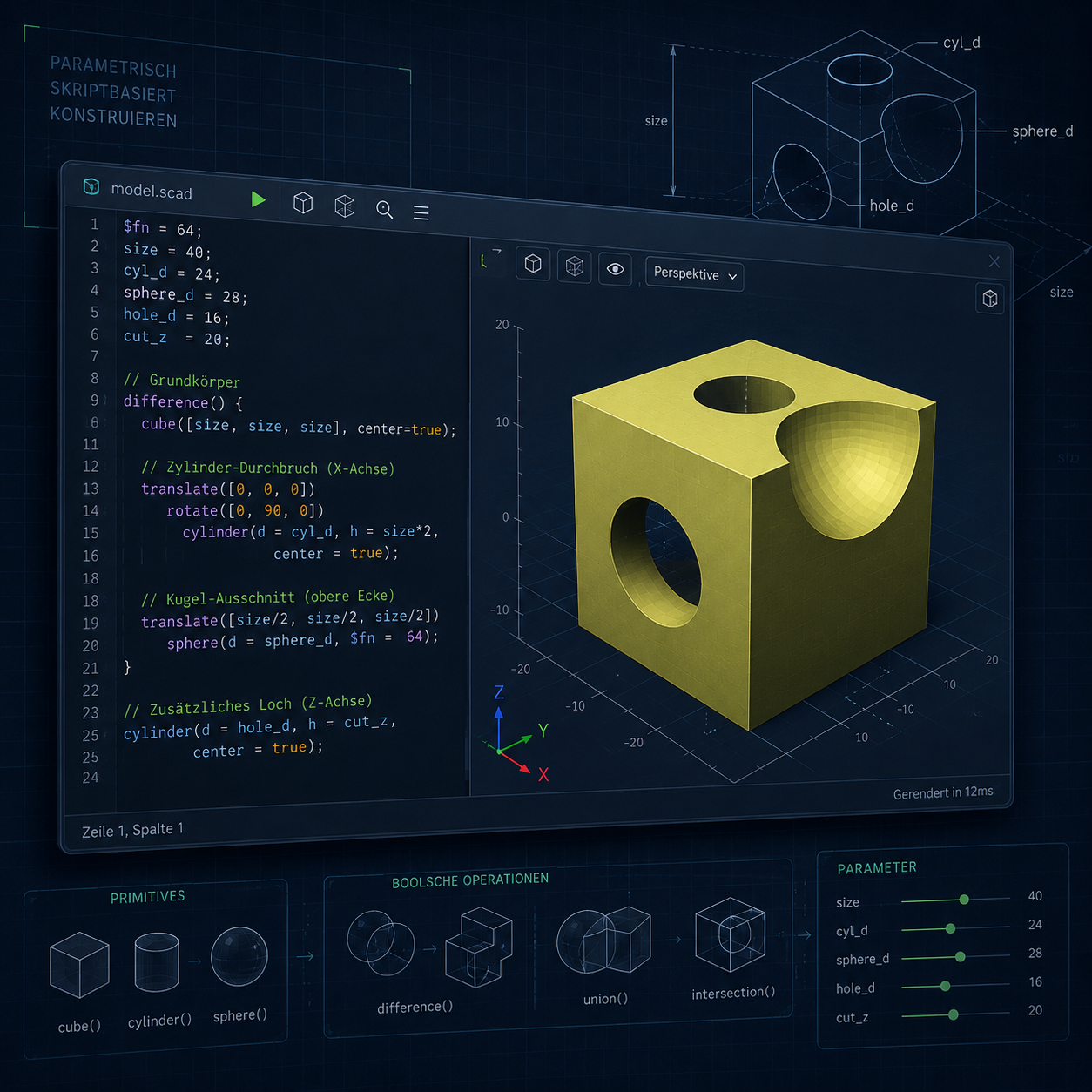Viewport: 1092px width, 1092px height.
Task: Click the 'difference() {' code line
Action: [x=183, y=402]
